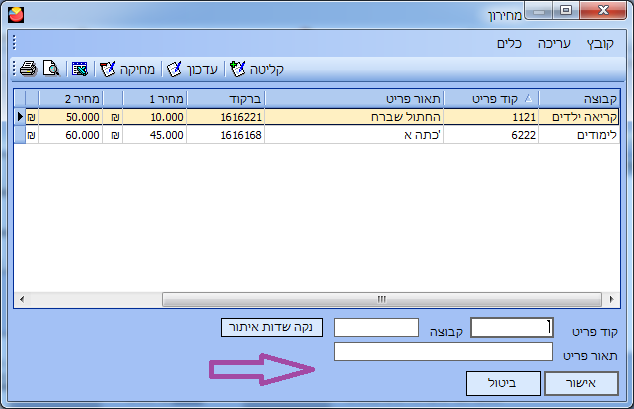Click price cell 60.000
634x409 pixels.
71,135
